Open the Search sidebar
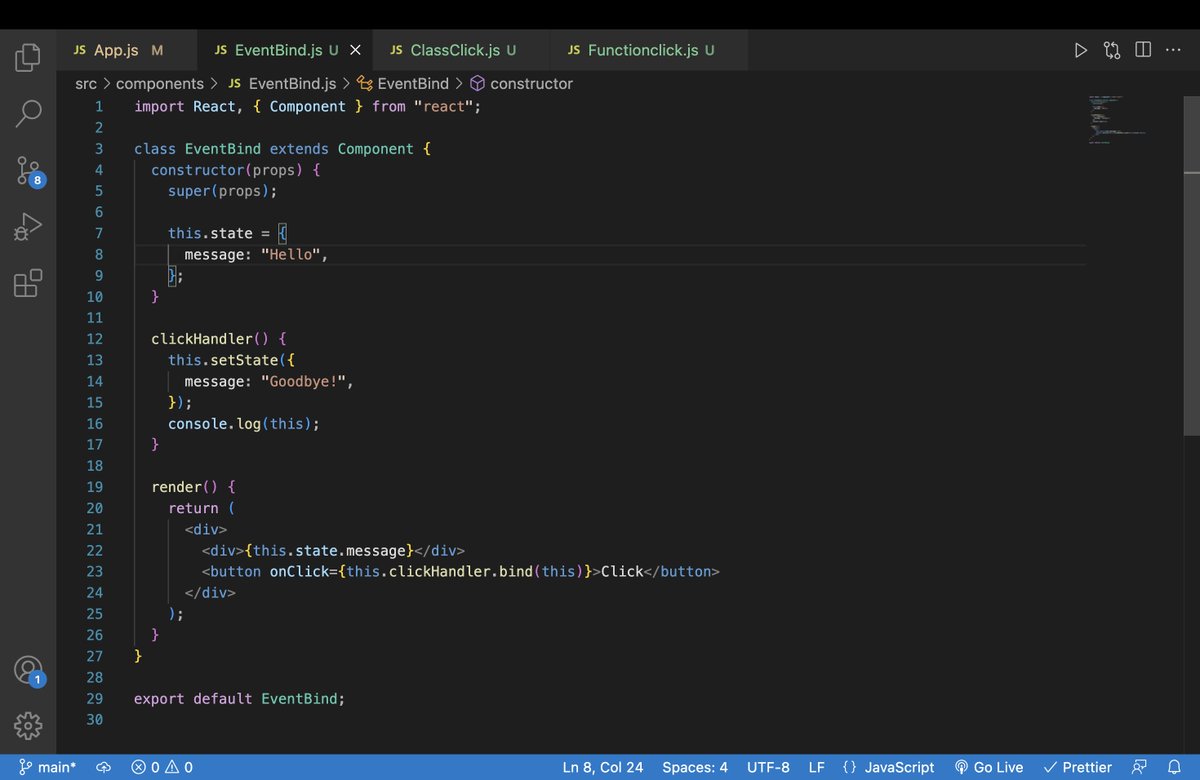The height and width of the screenshot is (780, 1200). (x=27, y=113)
